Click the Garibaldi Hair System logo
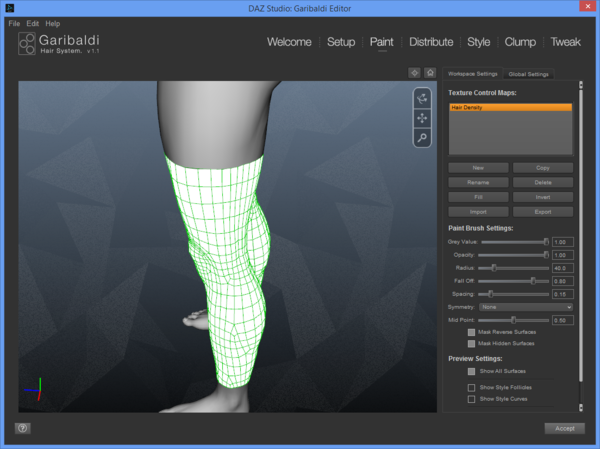 point(59,44)
